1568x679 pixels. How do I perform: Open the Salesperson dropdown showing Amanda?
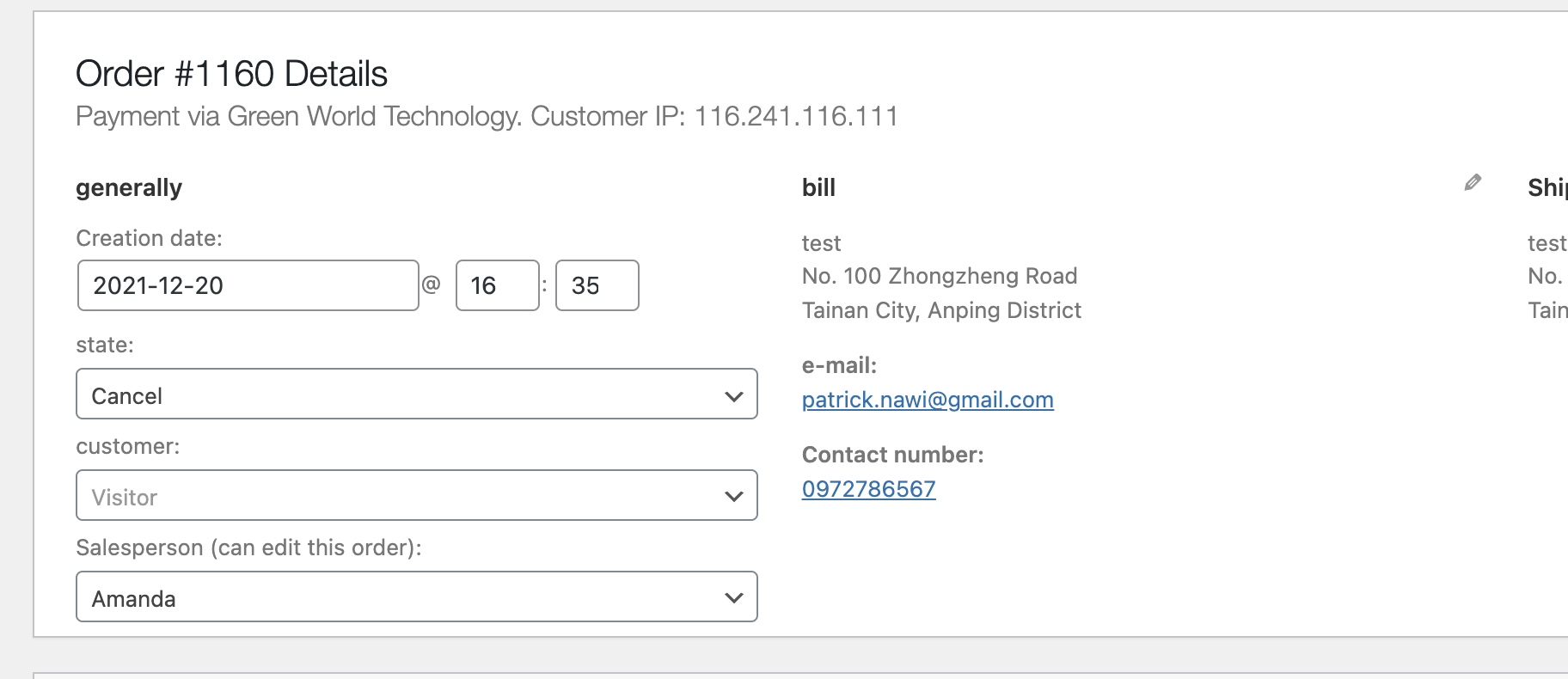point(417,597)
